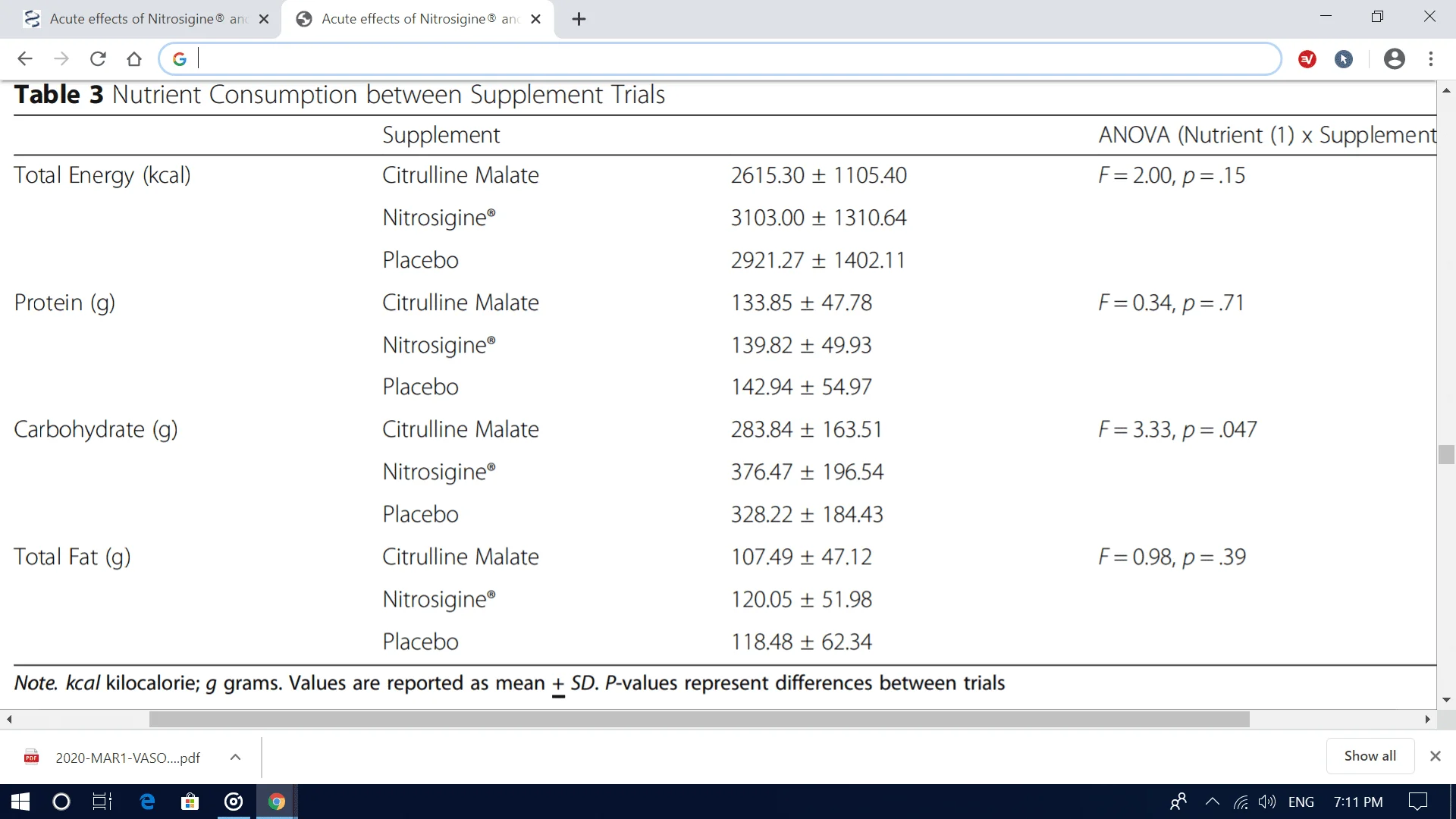Click value '2921.27 ± 1402.11'
The height and width of the screenshot is (819, 1456).
[x=818, y=260]
